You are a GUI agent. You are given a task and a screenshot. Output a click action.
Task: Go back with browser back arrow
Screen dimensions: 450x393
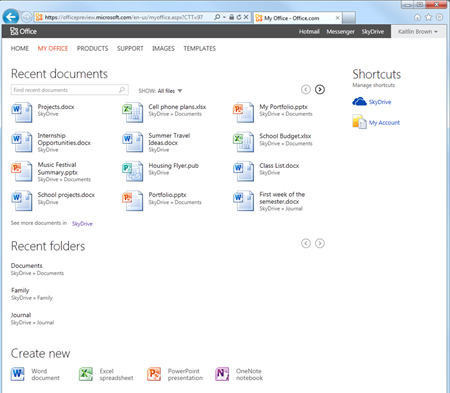click(11, 17)
